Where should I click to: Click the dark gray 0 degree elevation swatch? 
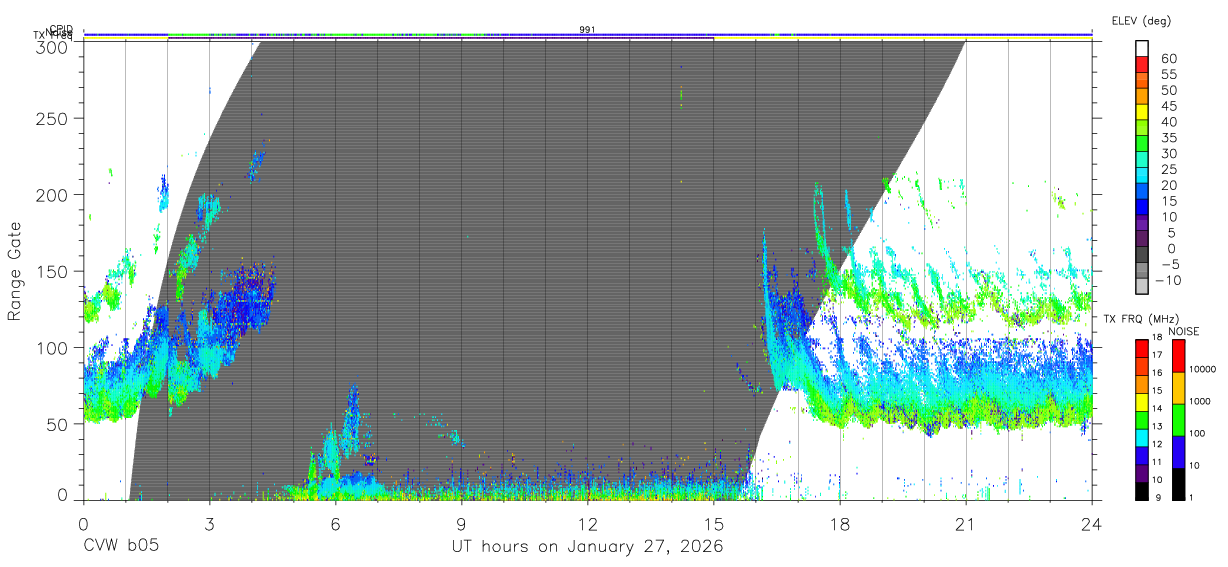[1142, 255]
